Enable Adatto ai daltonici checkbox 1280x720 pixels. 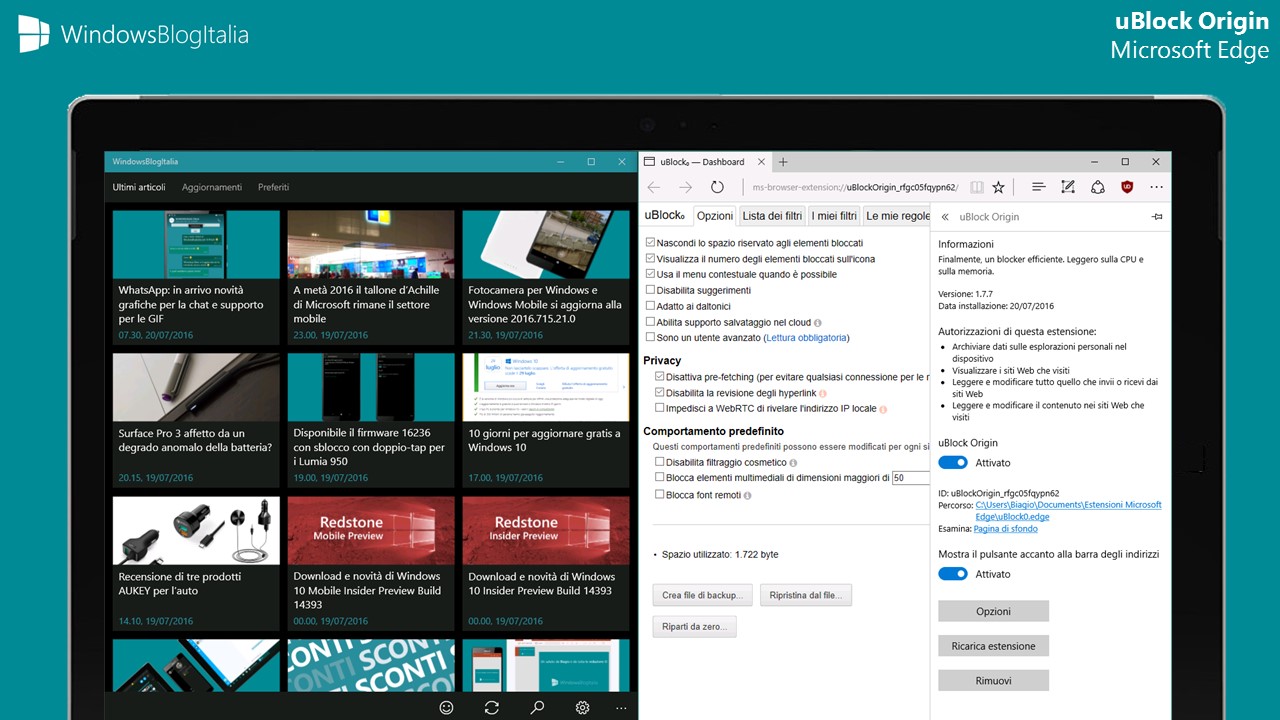click(651, 306)
